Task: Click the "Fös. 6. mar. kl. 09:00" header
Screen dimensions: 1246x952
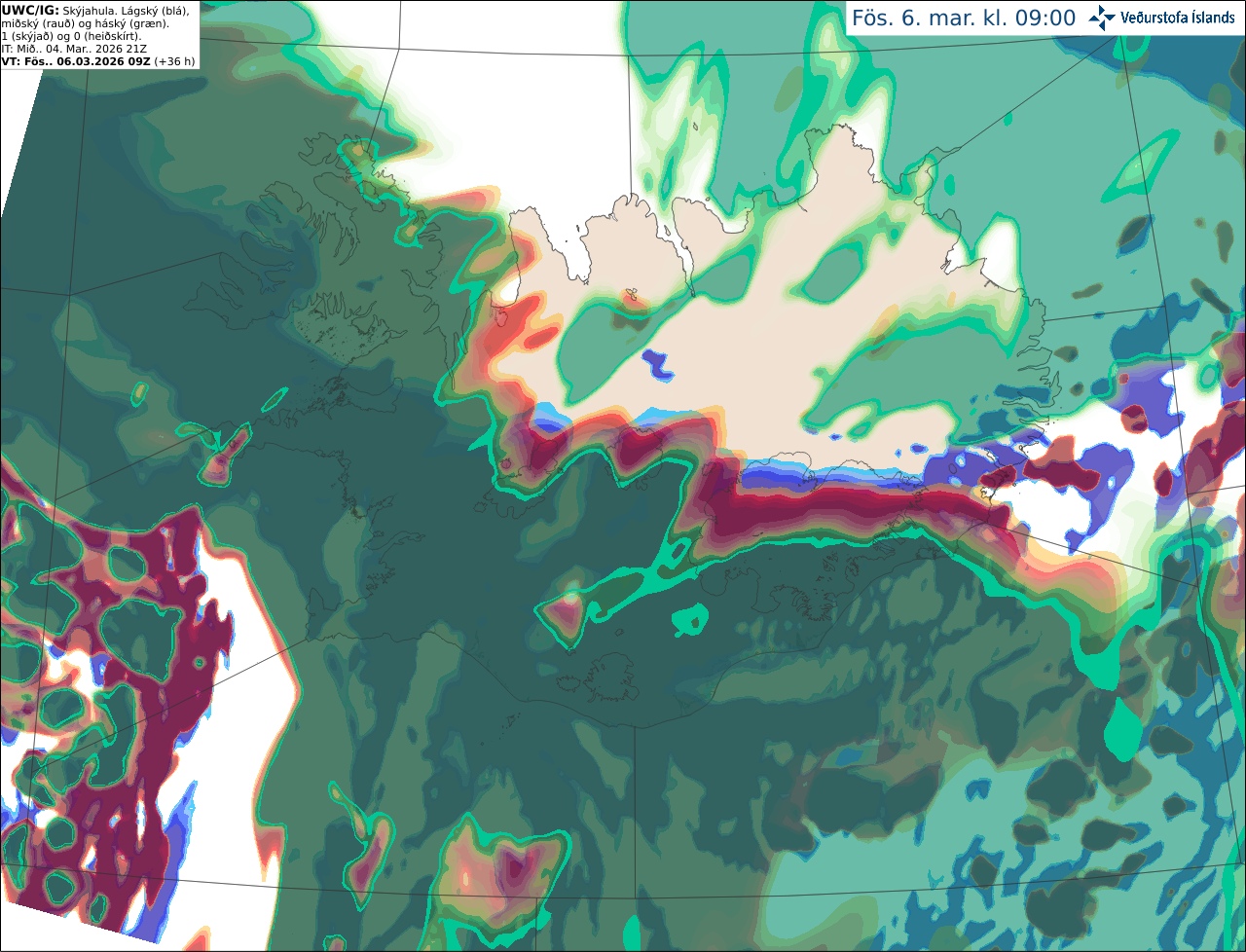Action: (964, 18)
